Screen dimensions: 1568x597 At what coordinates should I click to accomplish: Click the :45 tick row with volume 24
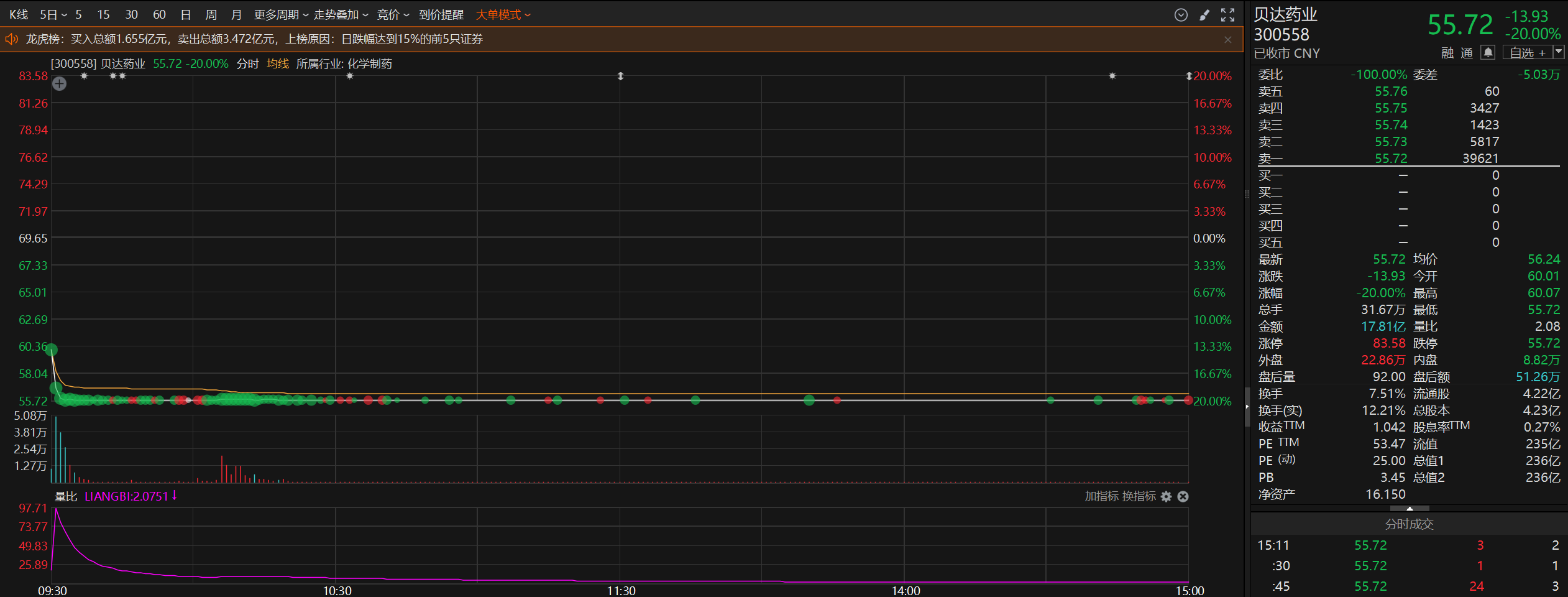click(1409, 586)
